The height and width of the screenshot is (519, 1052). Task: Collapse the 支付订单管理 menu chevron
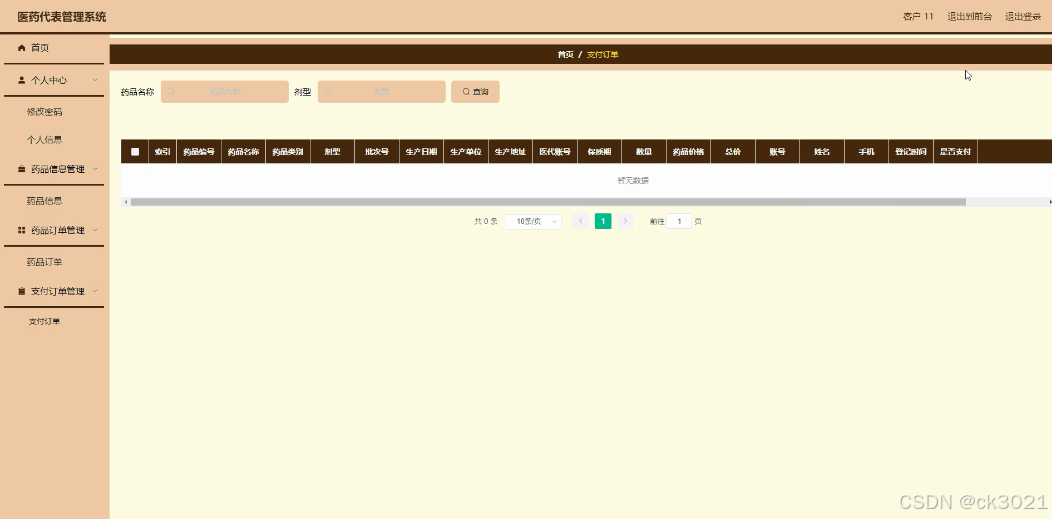click(95, 291)
